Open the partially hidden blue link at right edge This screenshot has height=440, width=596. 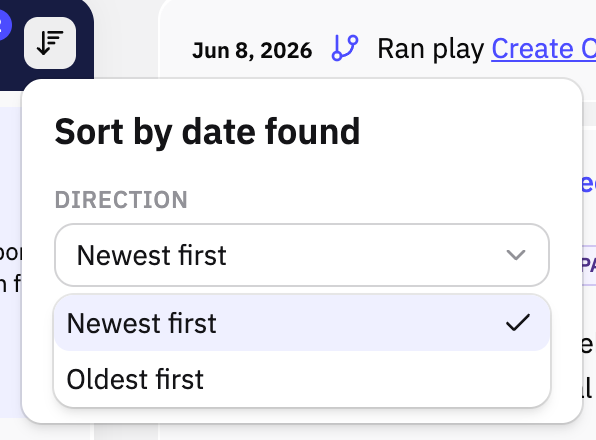589,184
